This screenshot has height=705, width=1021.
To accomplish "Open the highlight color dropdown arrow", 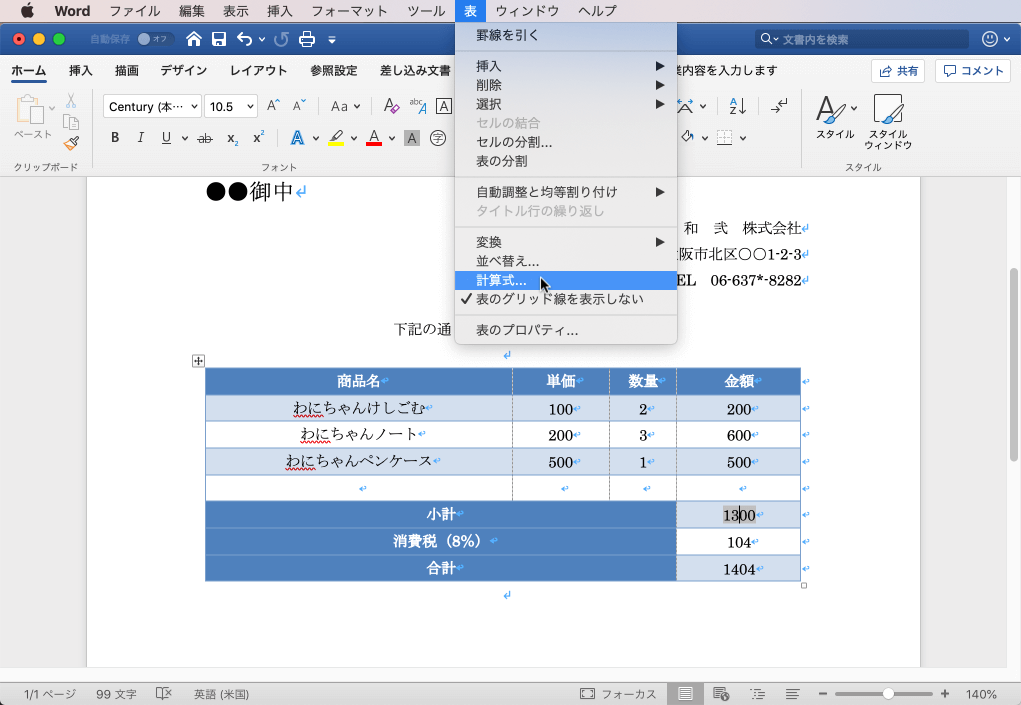I will click(354, 138).
